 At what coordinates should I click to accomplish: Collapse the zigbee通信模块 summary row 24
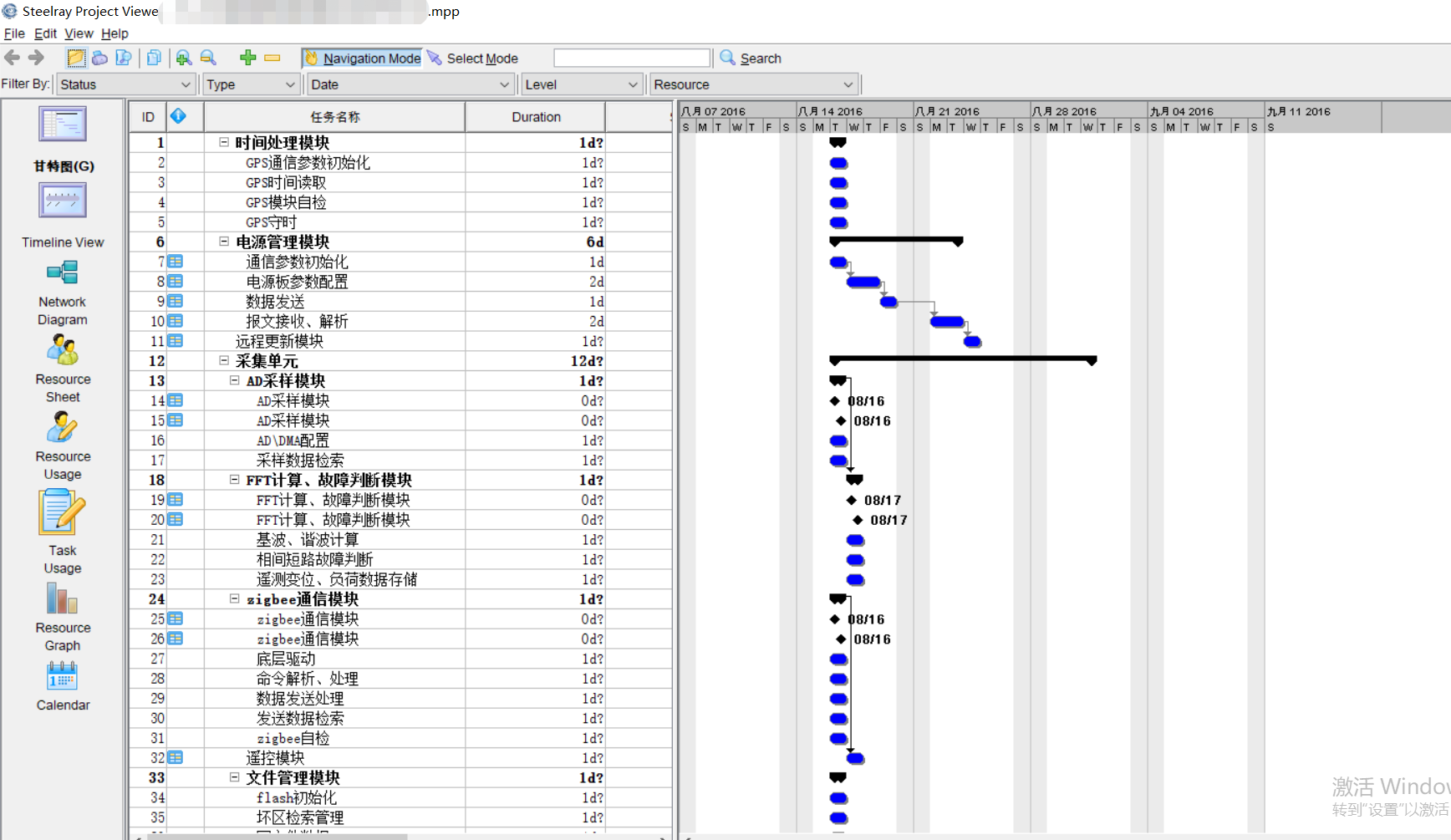click(x=235, y=599)
